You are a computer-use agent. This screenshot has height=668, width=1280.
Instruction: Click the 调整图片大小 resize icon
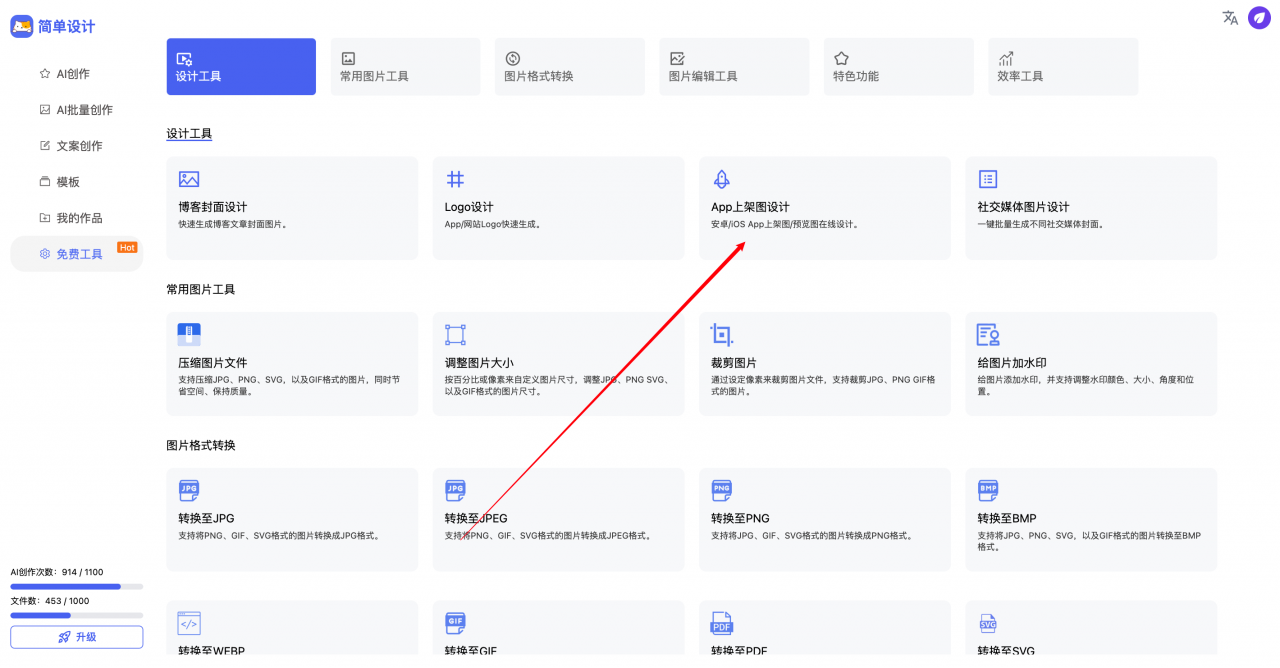455,335
